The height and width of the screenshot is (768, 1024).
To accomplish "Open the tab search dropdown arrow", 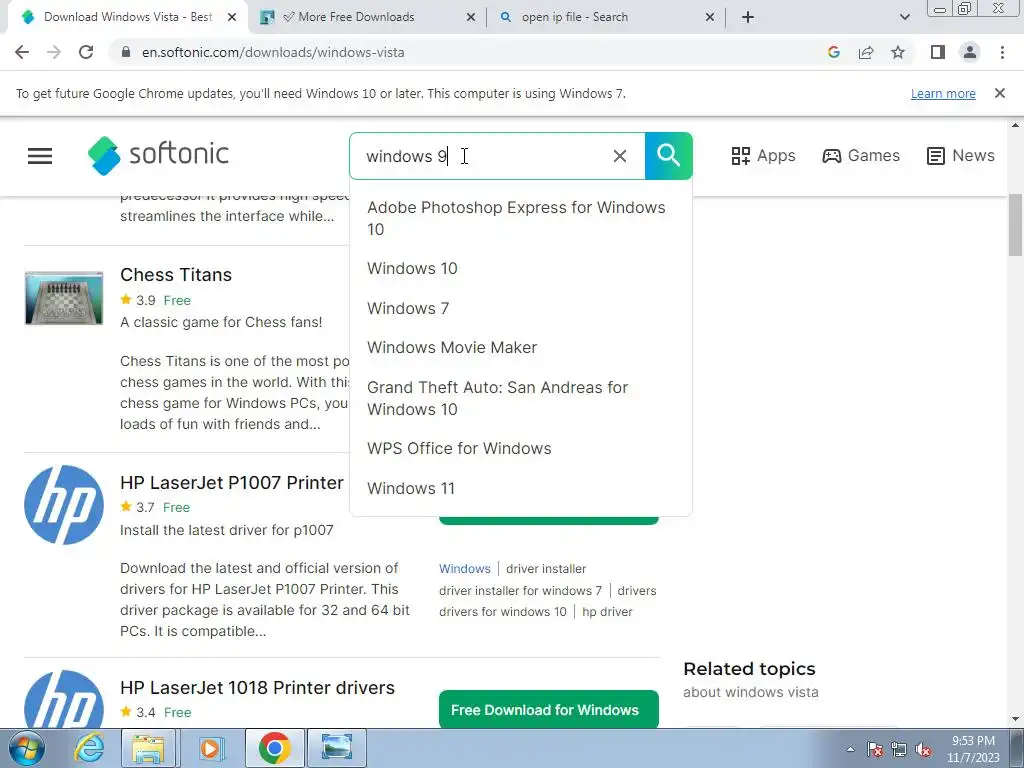I will 904,17.
